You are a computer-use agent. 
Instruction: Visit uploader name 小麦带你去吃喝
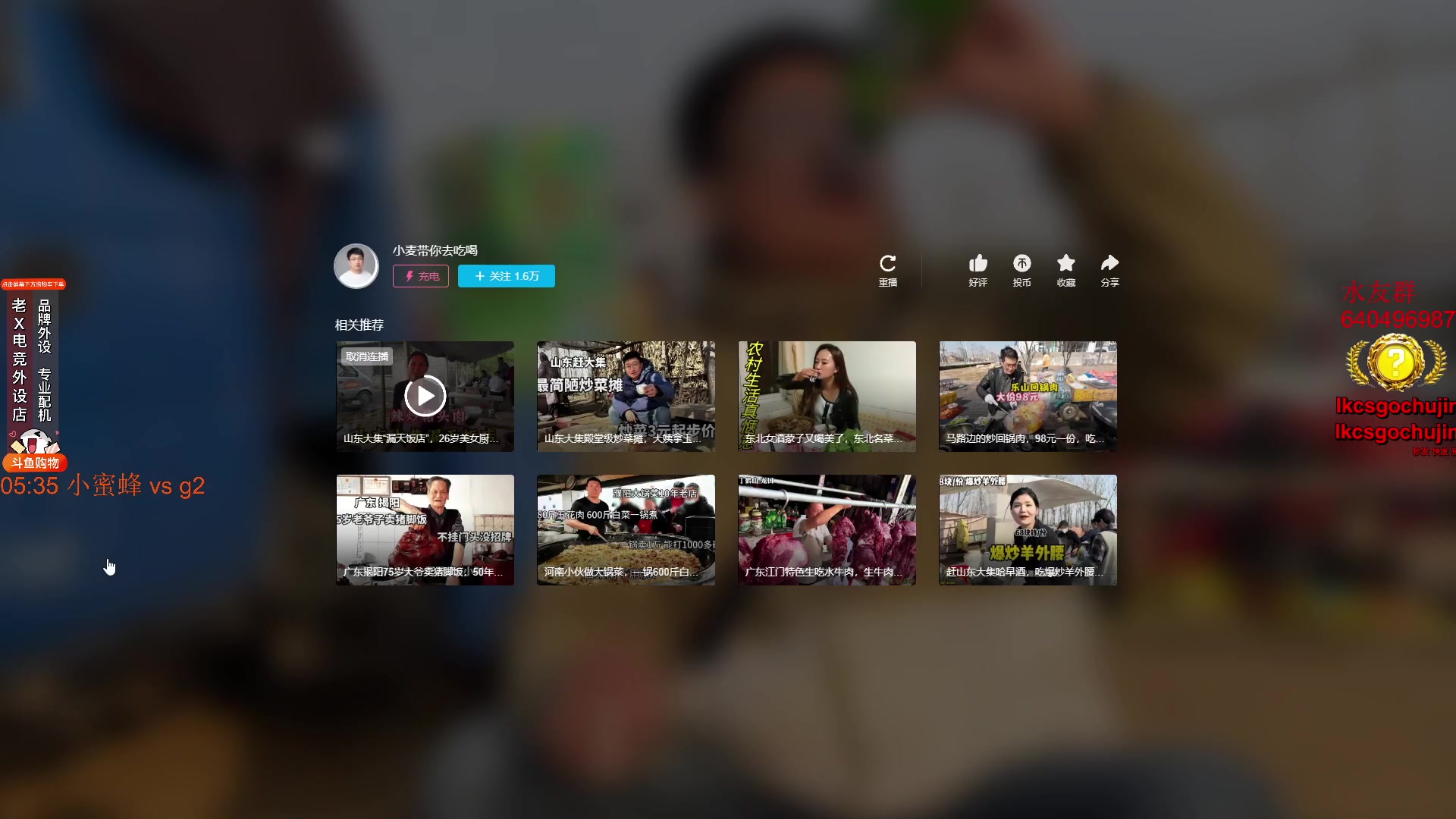pyautogui.click(x=435, y=250)
